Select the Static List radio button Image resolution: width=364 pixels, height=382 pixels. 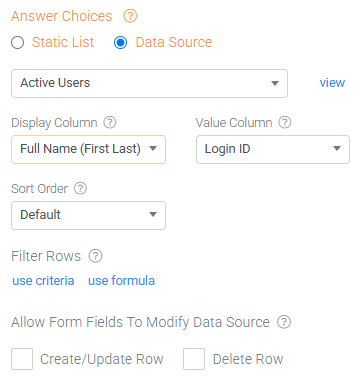(17, 43)
